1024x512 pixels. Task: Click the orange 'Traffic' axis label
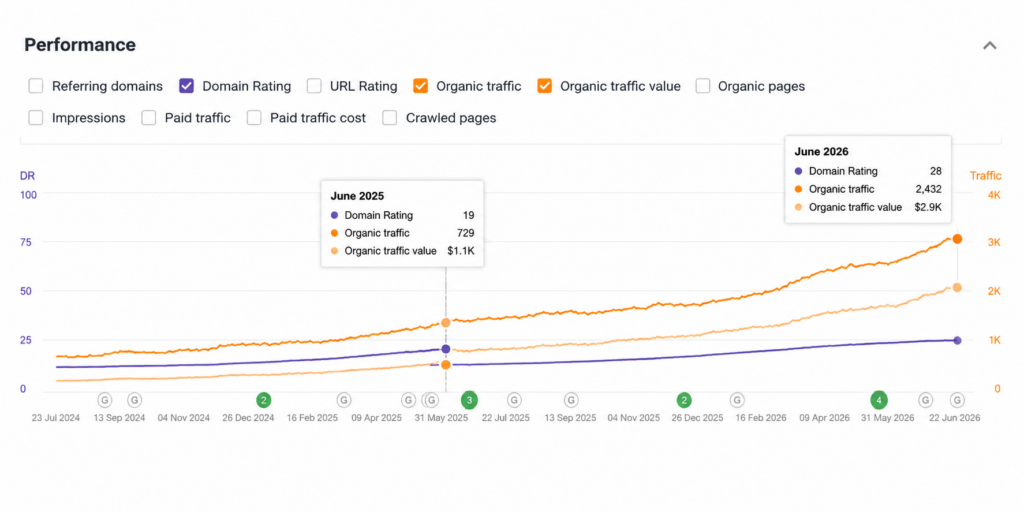[985, 176]
